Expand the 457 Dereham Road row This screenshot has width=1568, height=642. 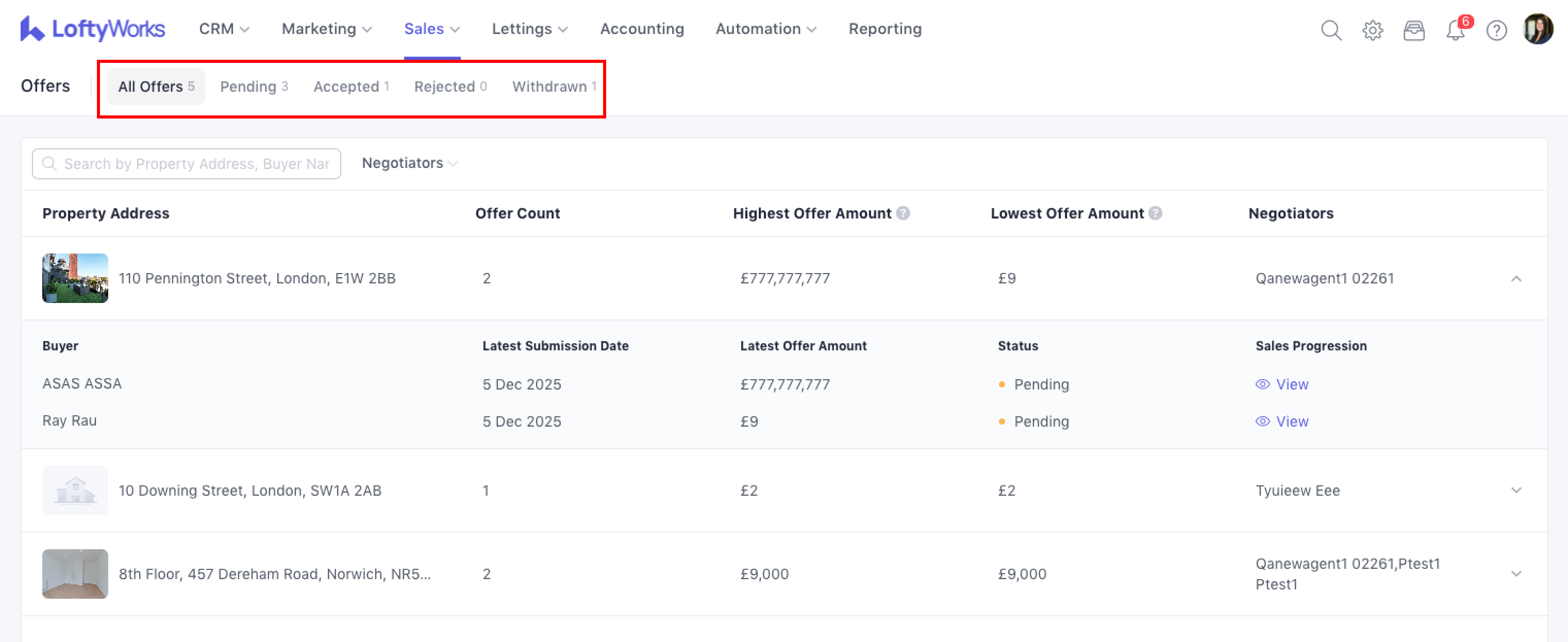pos(1515,574)
